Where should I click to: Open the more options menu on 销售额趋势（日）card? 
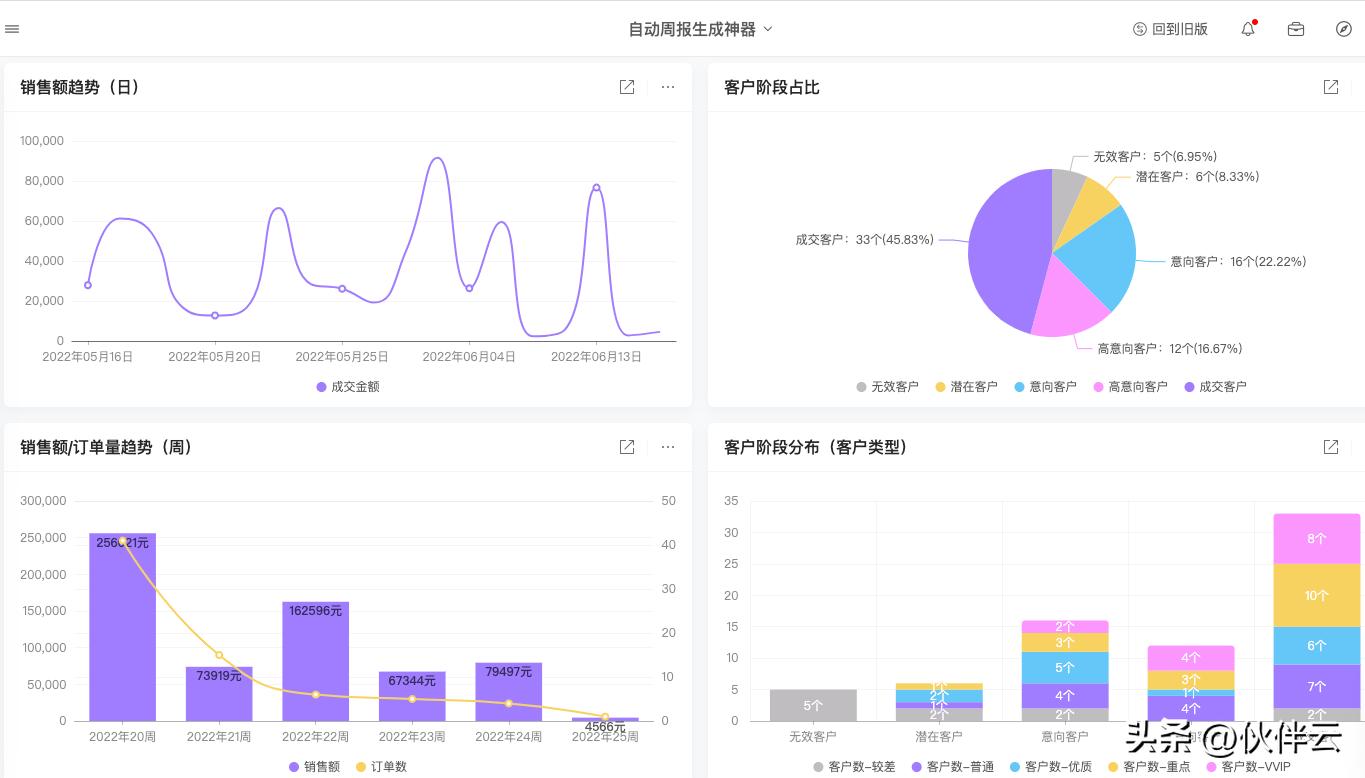click(x=667, y=87)
